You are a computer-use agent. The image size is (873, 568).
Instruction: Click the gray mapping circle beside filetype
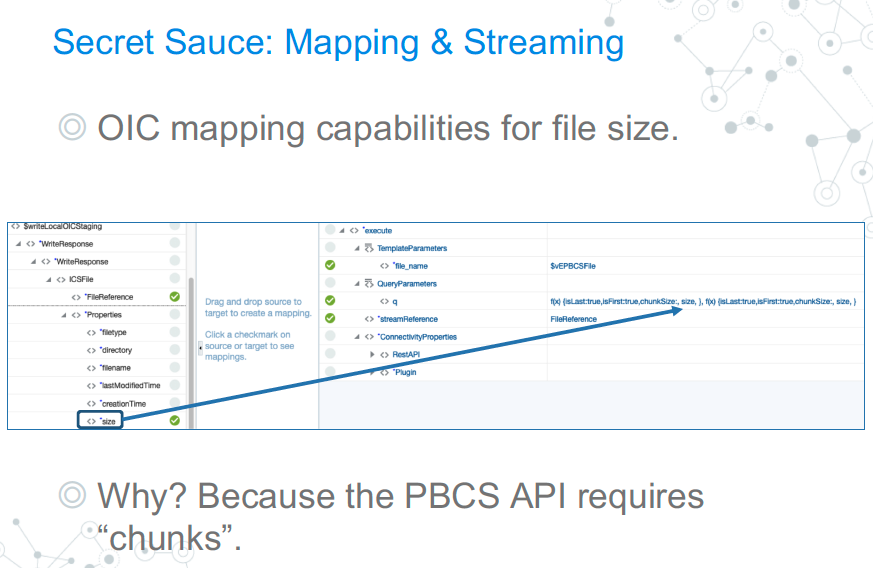[175, 332]
